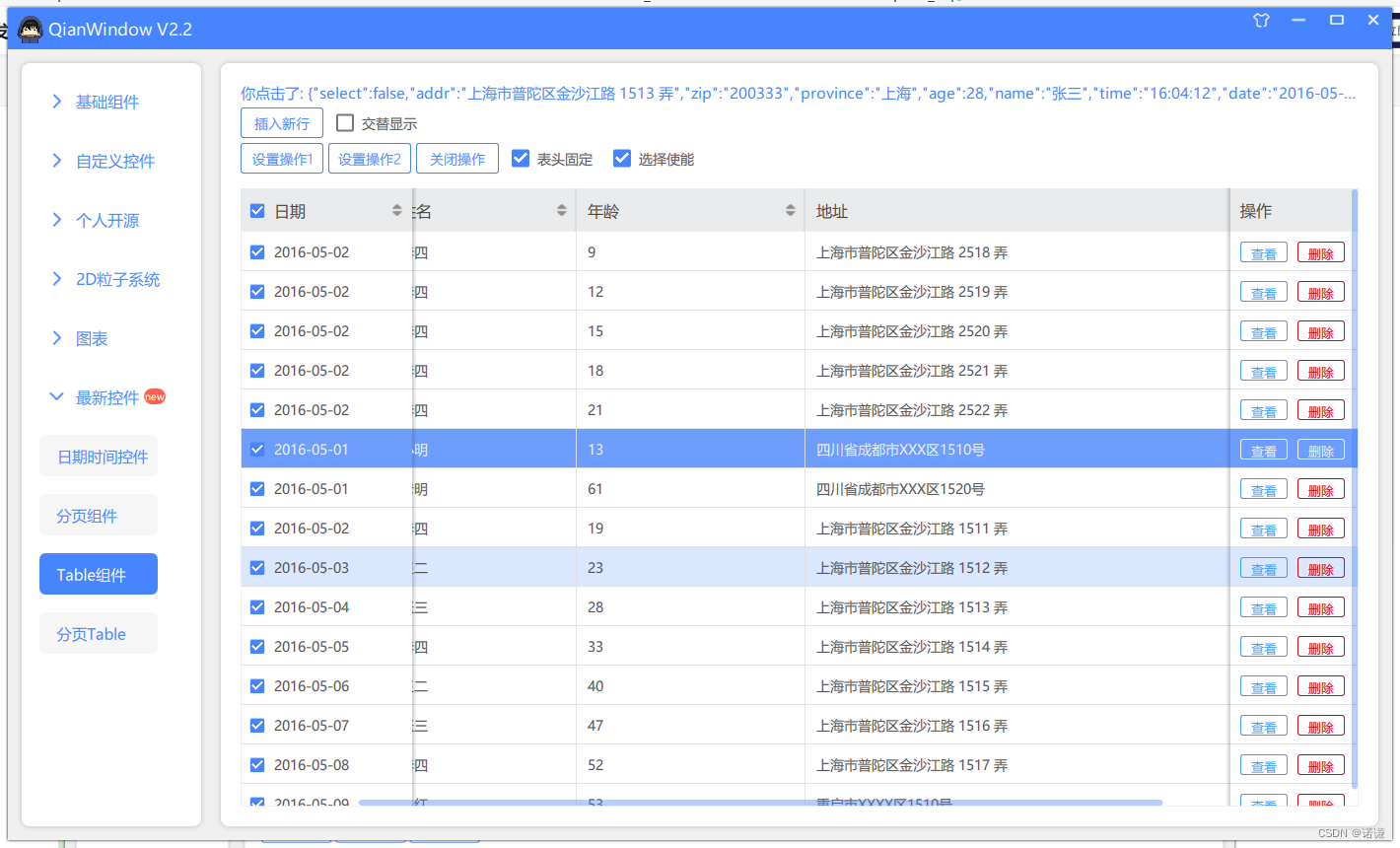Uncheck the 表头固定 option
The height and width of the screenshot is (848, 1400).
tap(521, 158)
